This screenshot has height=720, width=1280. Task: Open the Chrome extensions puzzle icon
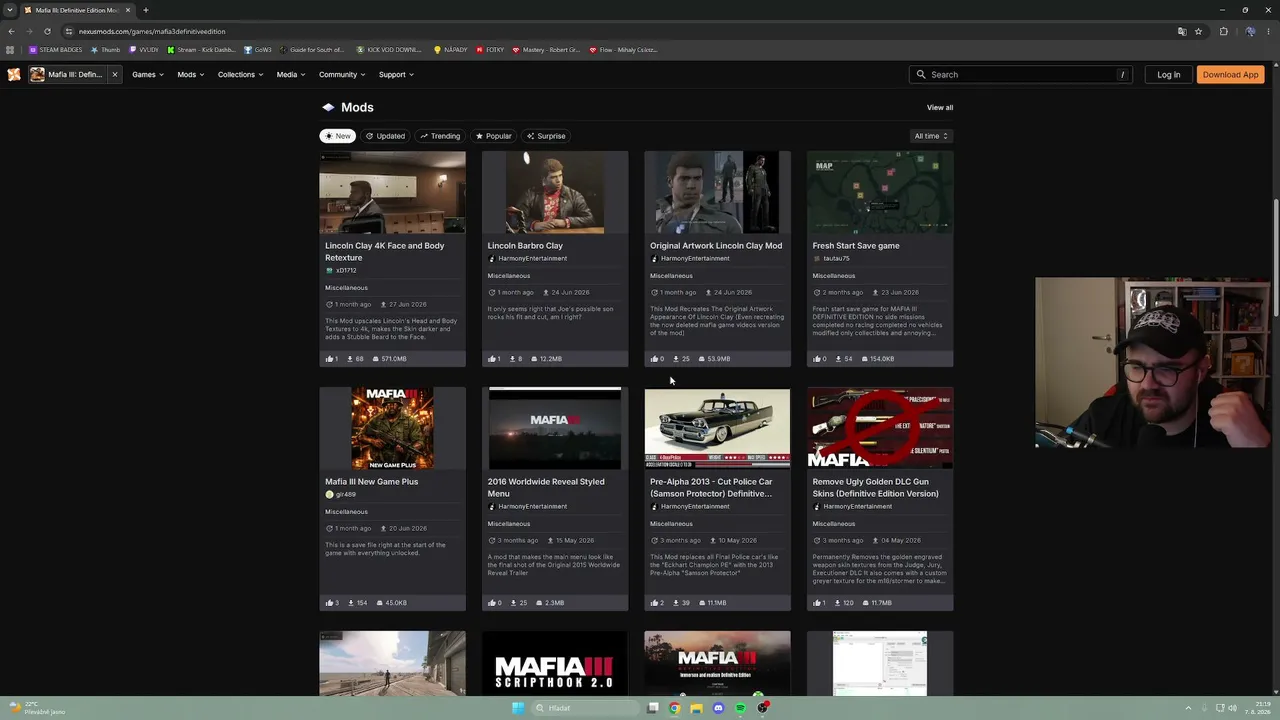pyautogui.click(x=1223, y=31)
